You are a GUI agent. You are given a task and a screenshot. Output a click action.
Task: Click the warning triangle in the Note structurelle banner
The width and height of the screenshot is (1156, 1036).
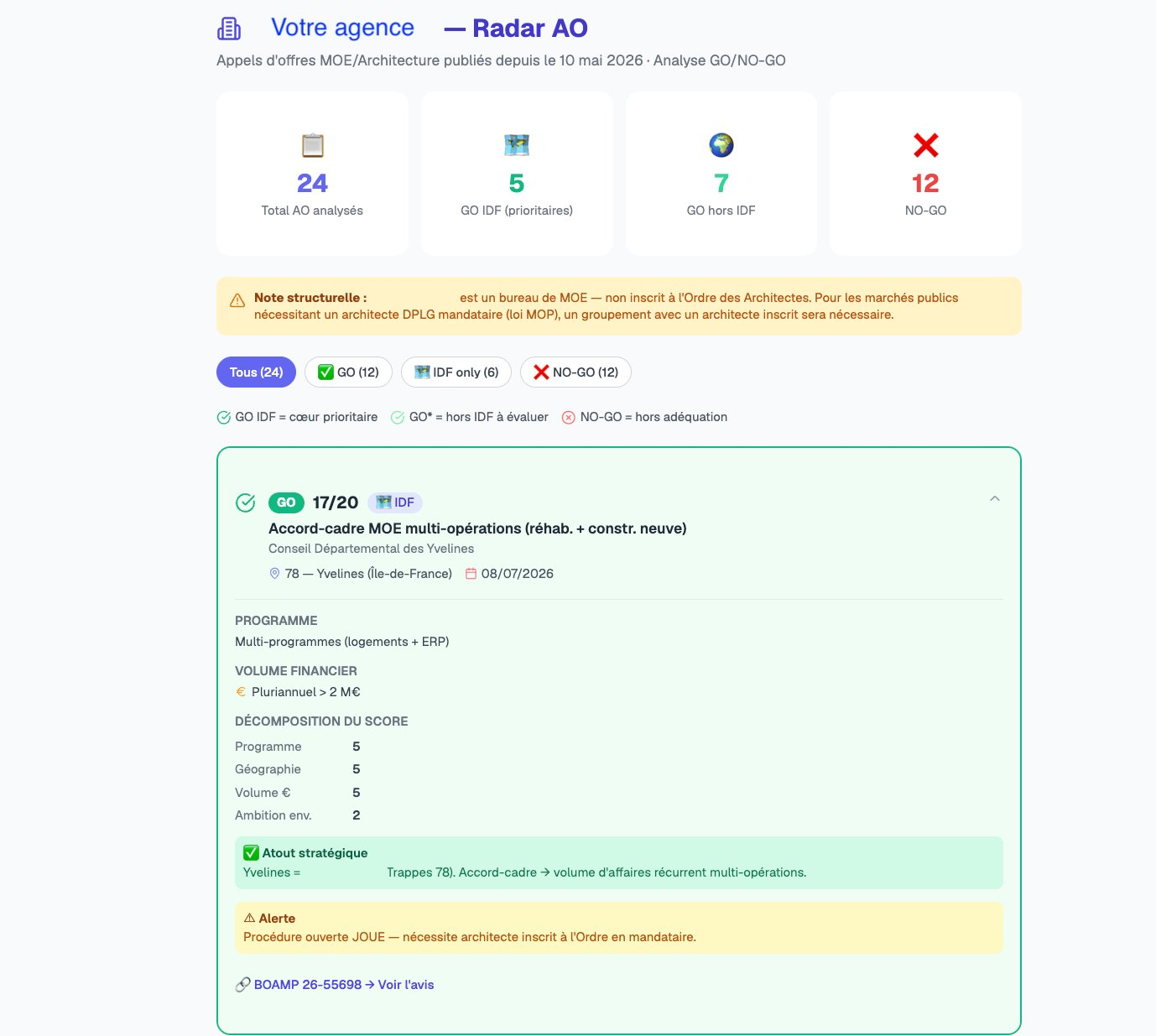pos(237,299)
